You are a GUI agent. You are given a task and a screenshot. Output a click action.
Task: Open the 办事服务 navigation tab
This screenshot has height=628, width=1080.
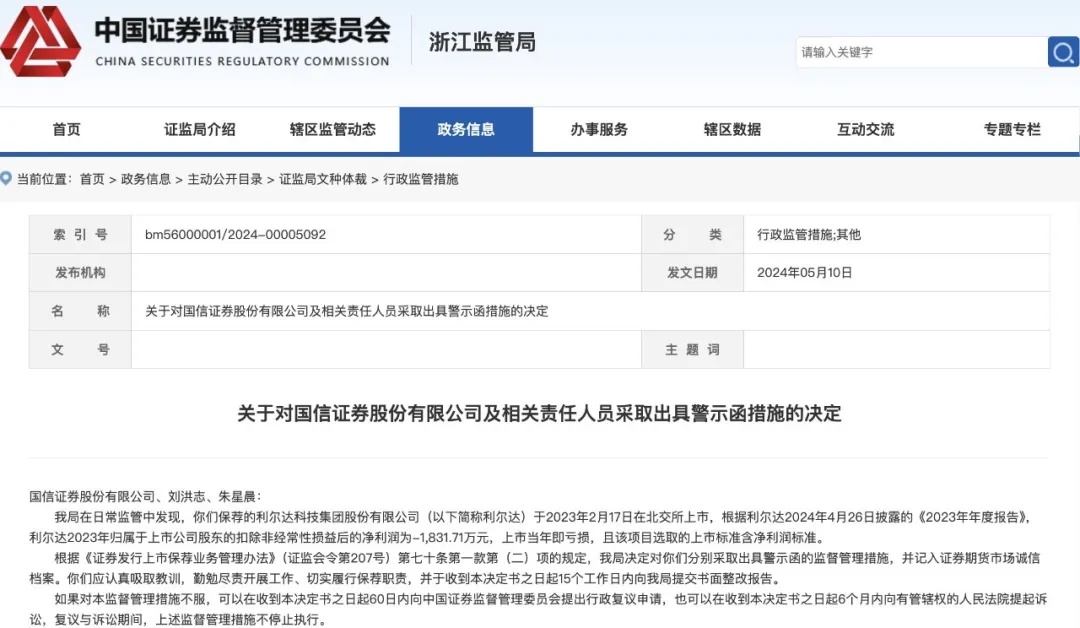[599, 129]
